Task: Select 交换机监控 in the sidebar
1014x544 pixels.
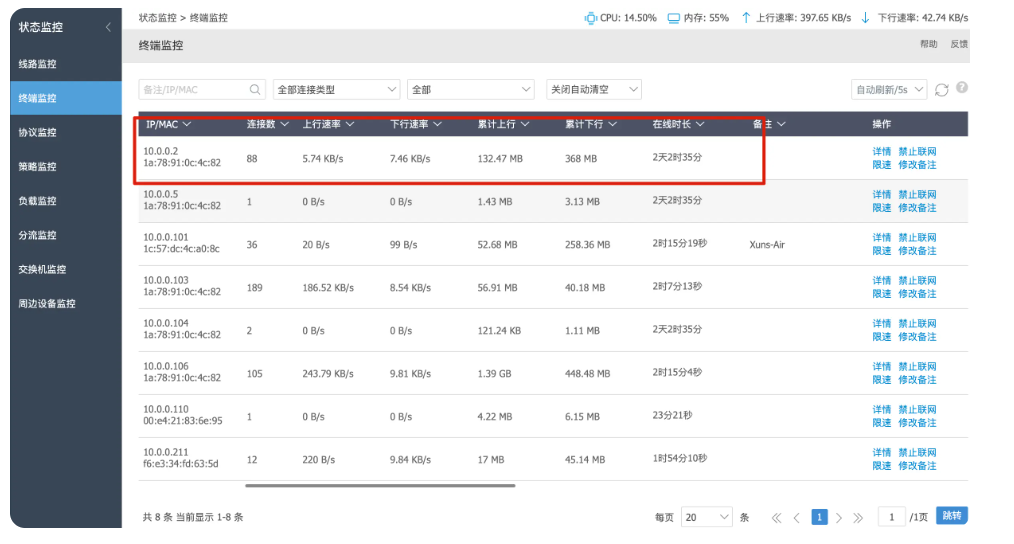Action: pyautogui.click(x=42, y=269)
